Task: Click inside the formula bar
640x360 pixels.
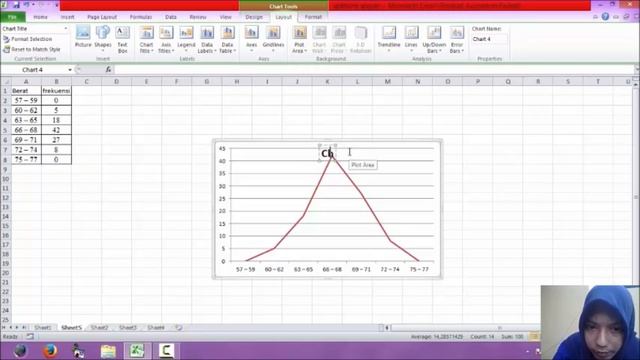Action: (373, 70)
